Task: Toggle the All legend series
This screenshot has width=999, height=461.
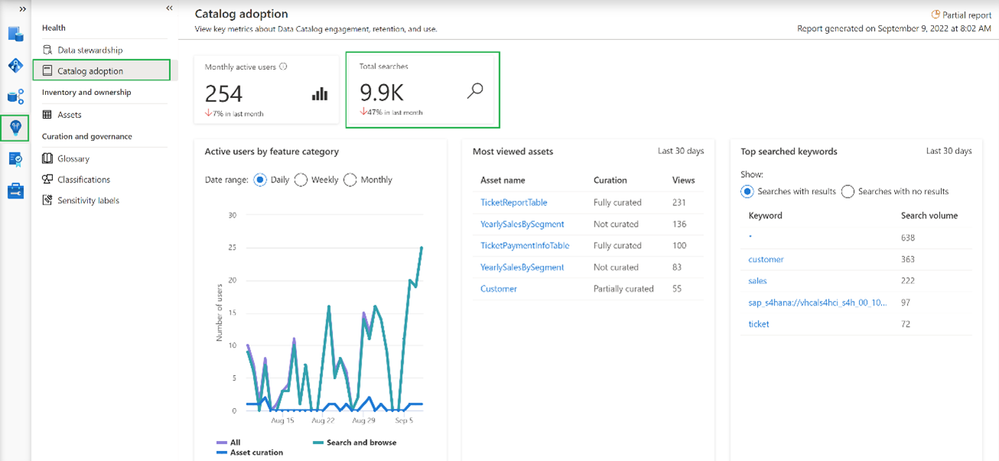Action: click(227, 443)
